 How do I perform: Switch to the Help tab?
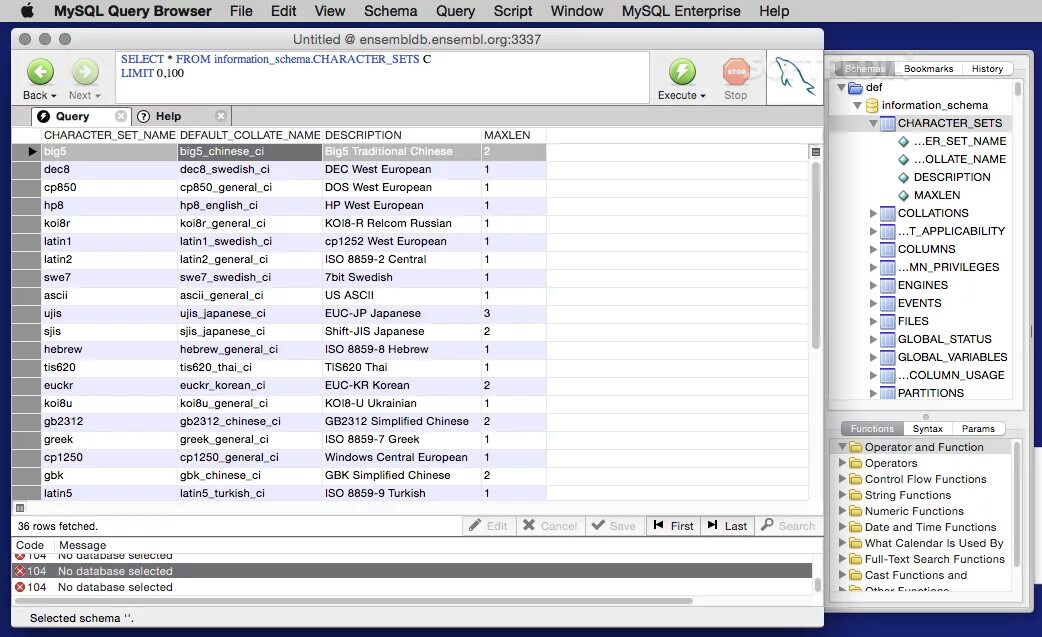181,116
